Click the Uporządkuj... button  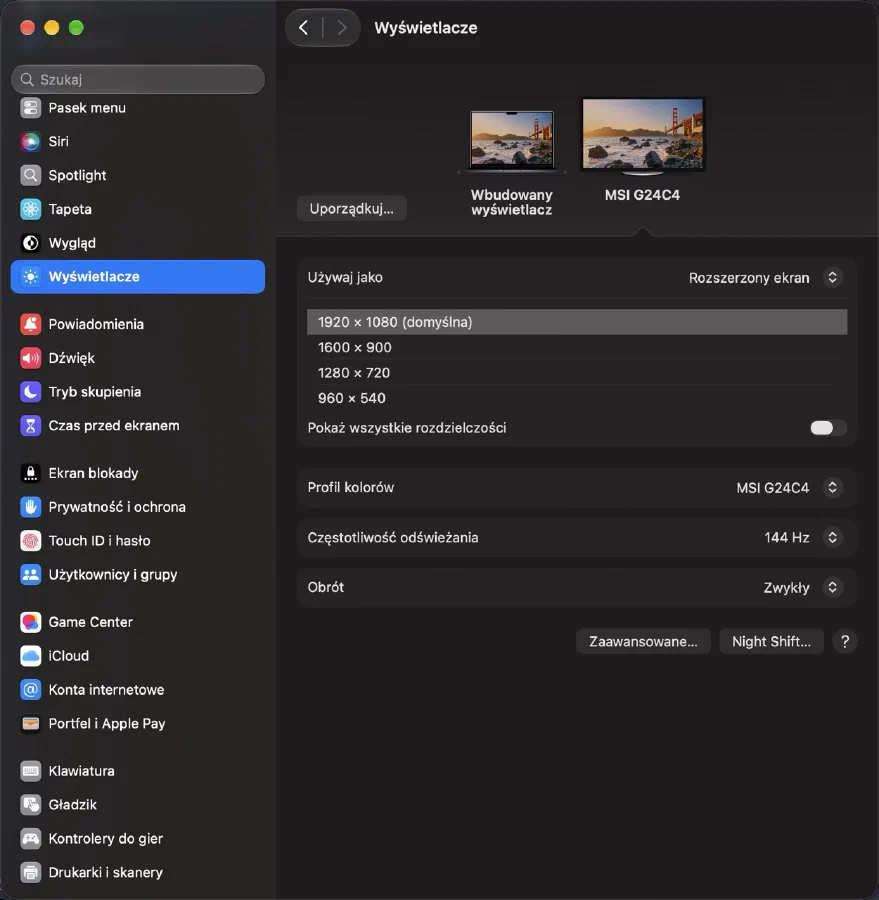click(x=352, y=208)
